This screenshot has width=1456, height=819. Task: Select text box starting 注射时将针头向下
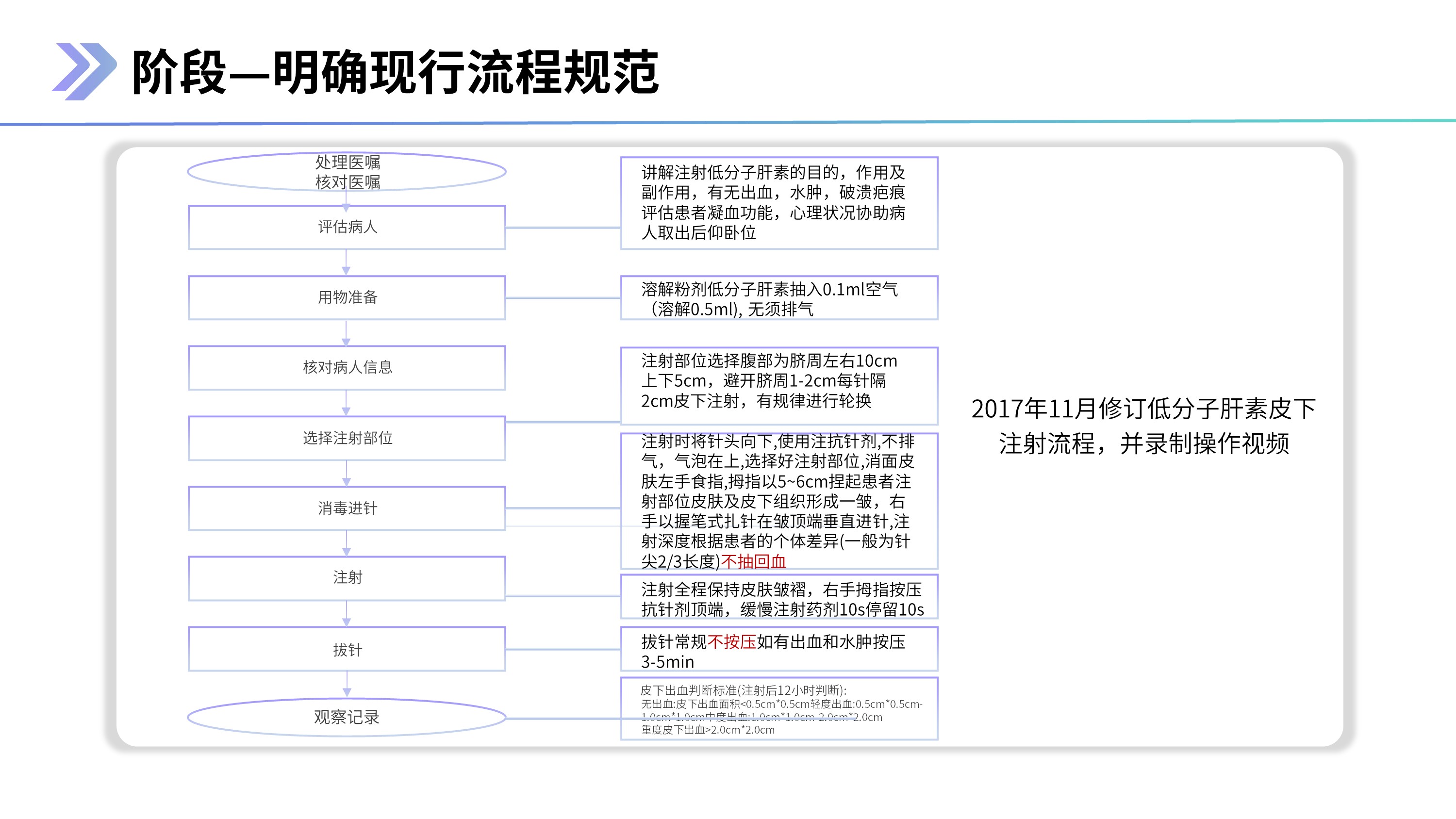coord(779,501)
